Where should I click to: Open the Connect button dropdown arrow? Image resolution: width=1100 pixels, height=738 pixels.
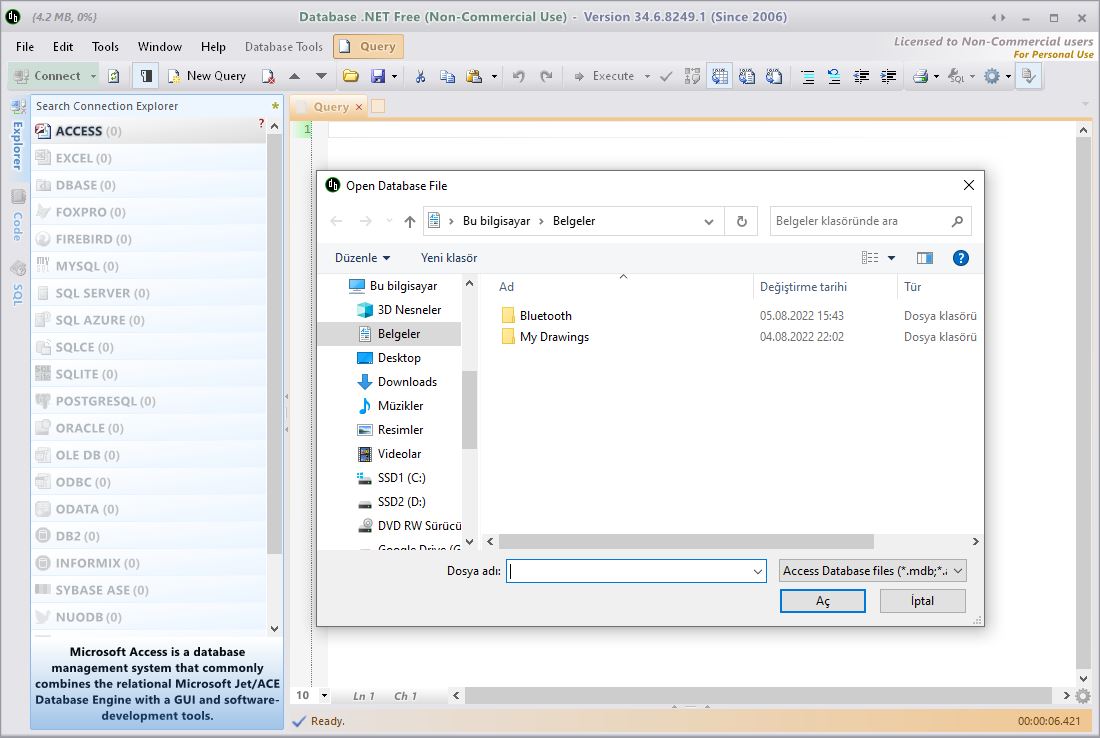click(93, 76)
